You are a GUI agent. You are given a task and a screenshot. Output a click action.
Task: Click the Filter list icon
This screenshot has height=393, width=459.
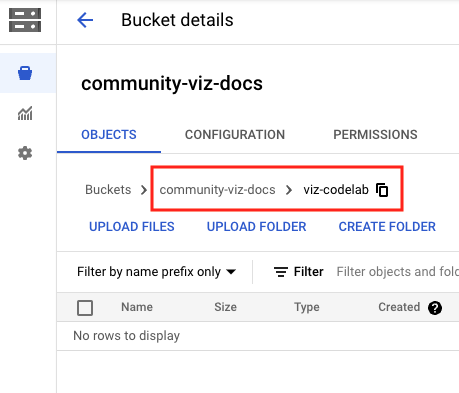(x=281, y=272)
